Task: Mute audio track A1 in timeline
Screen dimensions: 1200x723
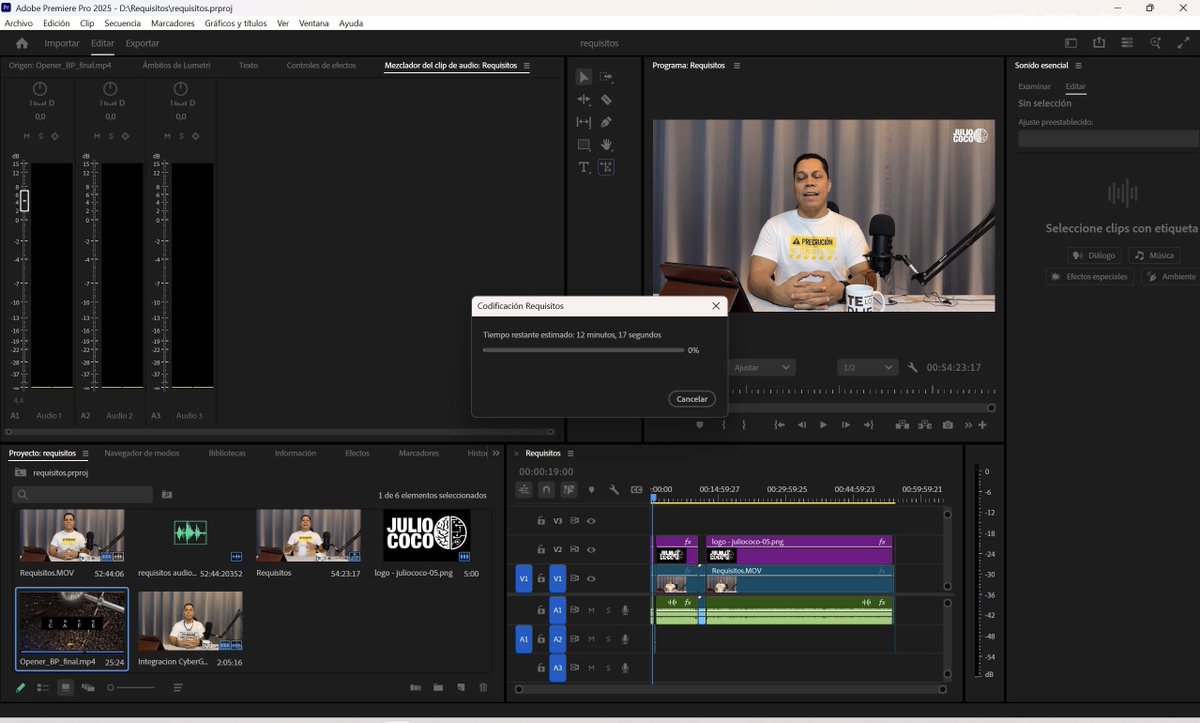Action: 591,610
